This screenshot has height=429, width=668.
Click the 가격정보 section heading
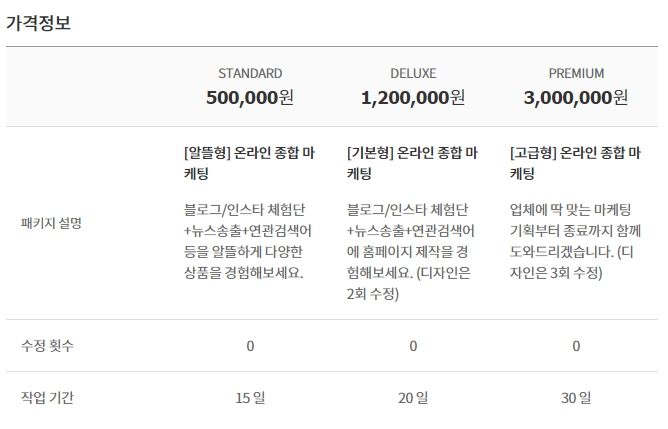38,23
